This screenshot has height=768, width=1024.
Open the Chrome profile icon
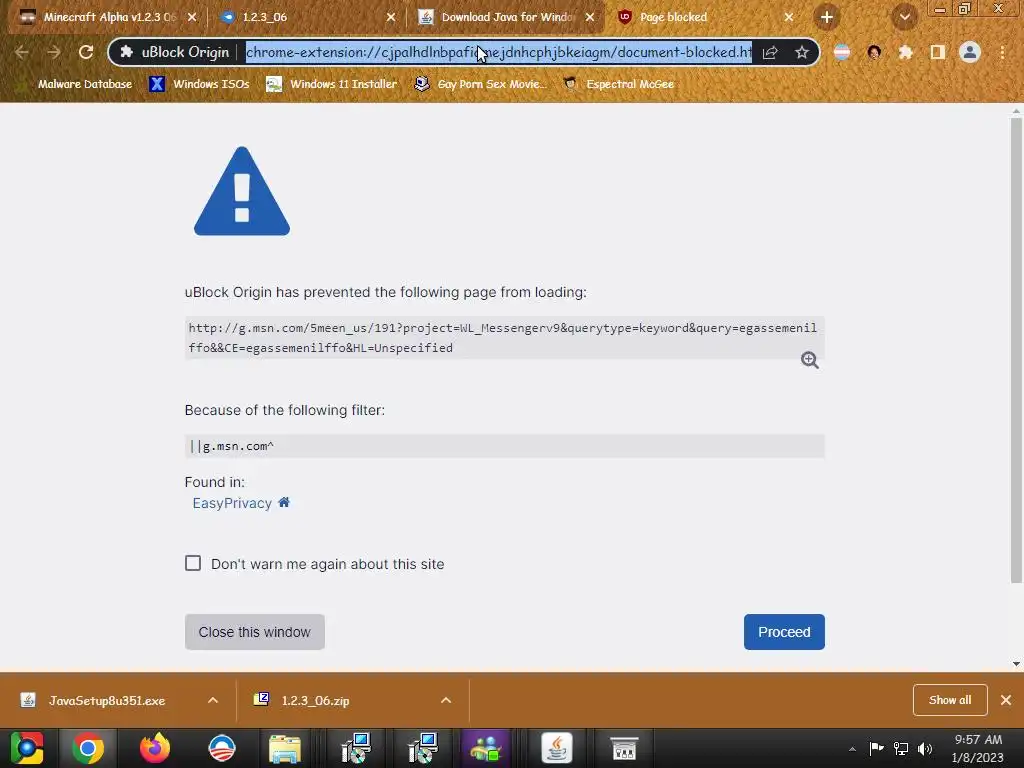970,52
